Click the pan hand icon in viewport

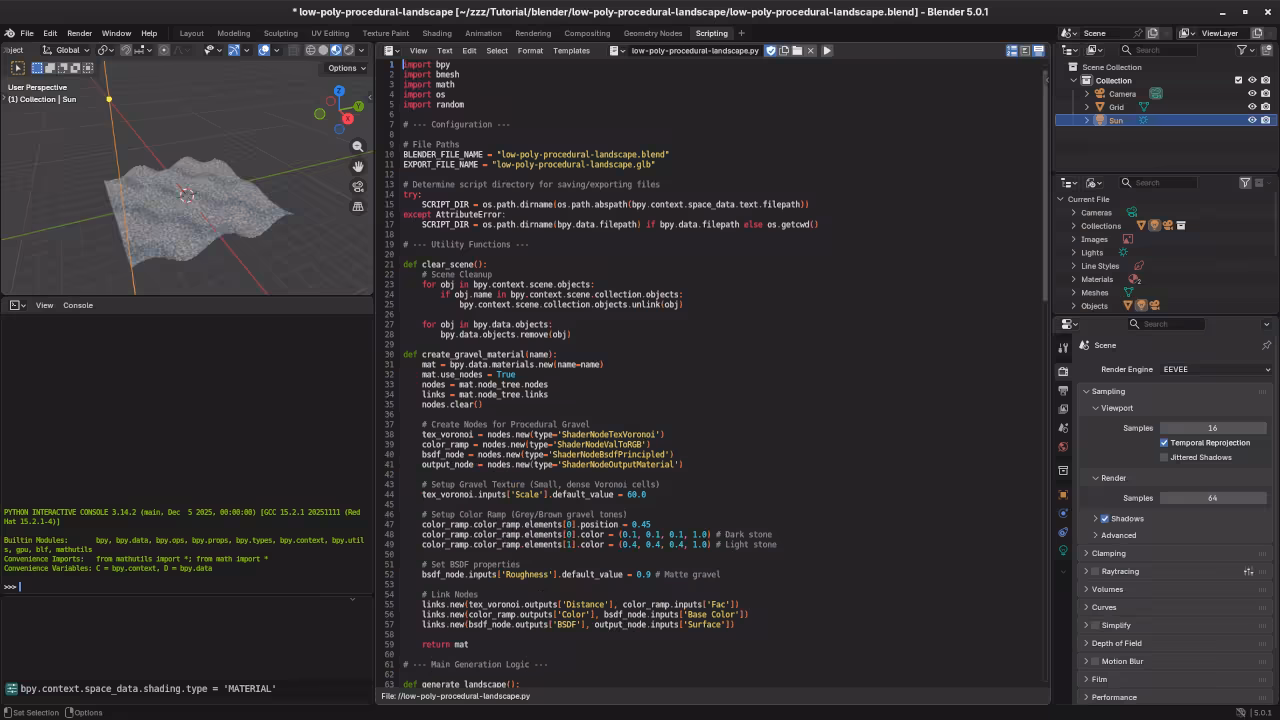pos(358,167)
